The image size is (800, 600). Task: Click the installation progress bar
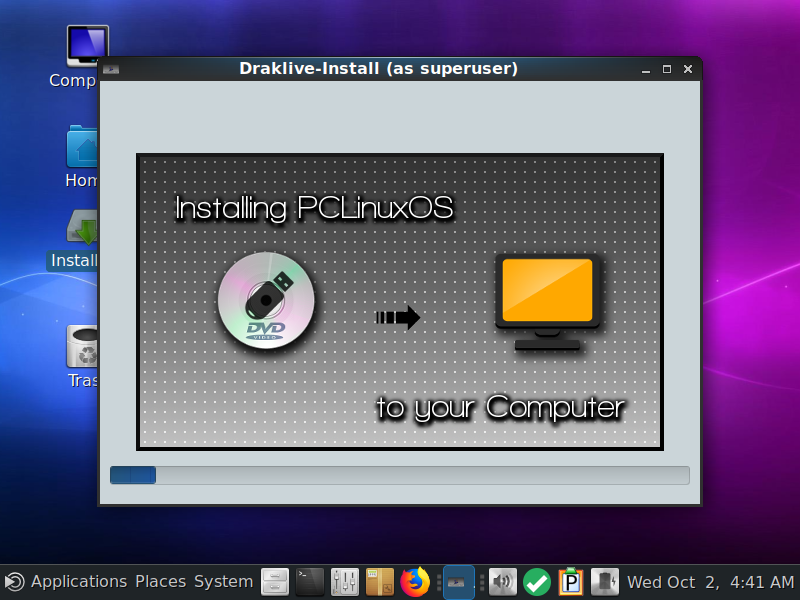coord(400,475)
